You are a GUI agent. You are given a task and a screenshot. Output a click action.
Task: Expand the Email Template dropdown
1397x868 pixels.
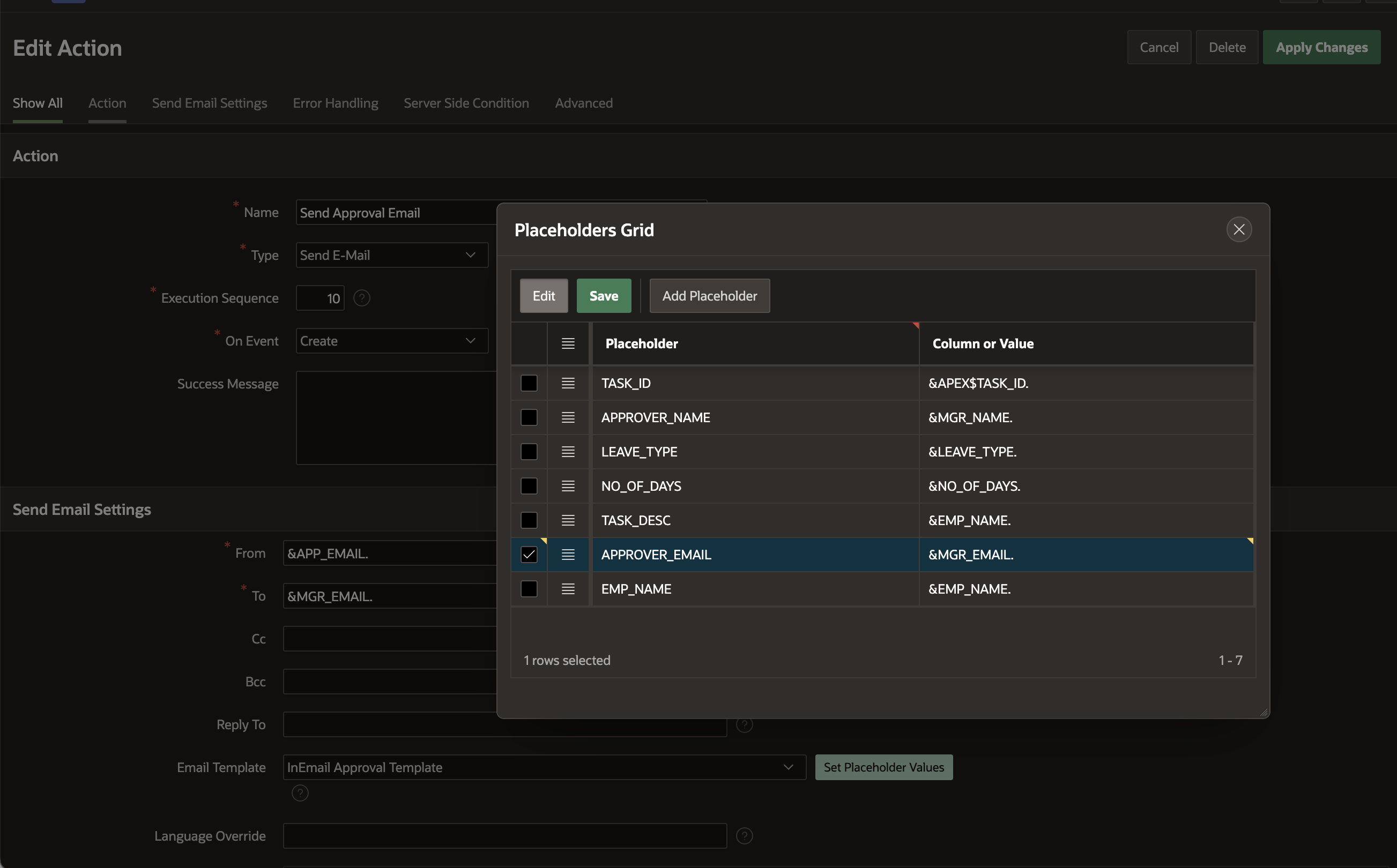pyautogui.click(x=544, y=767)
